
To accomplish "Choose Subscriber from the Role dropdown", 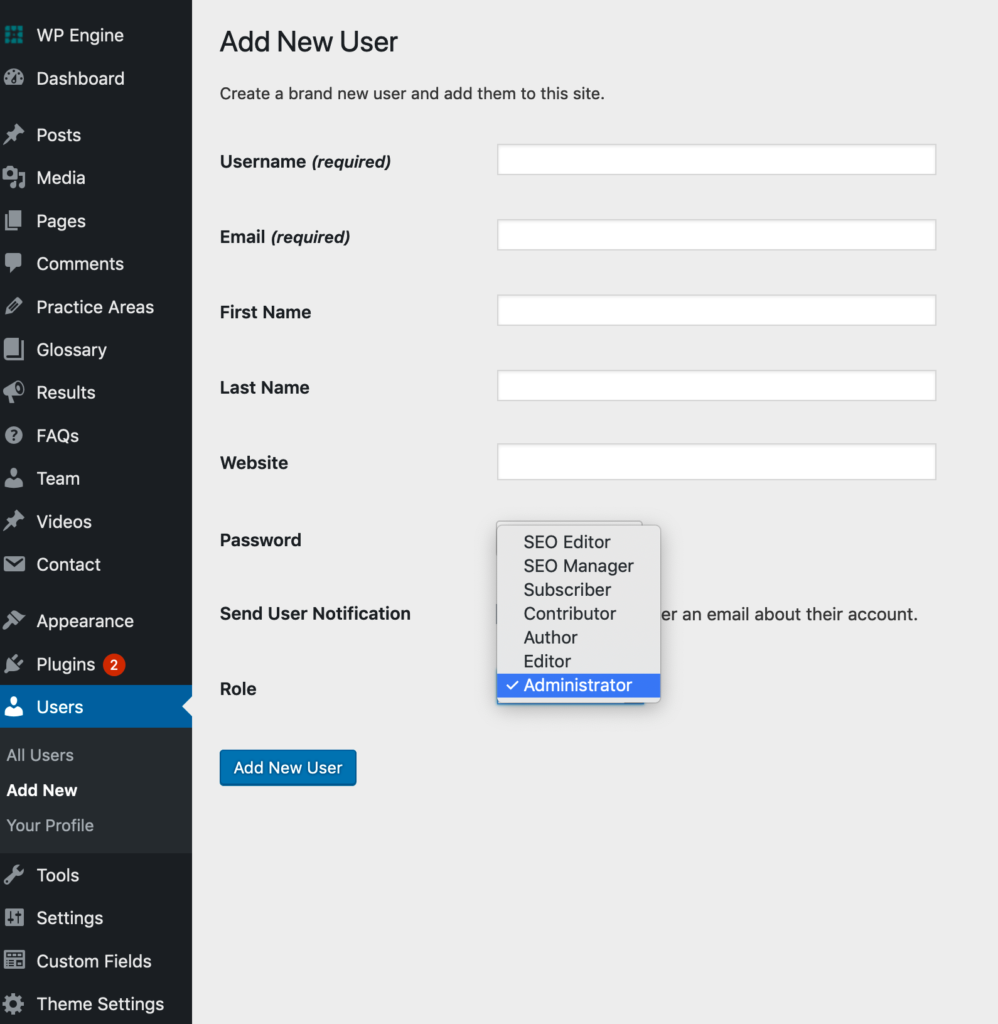I will tap(566, 589).
